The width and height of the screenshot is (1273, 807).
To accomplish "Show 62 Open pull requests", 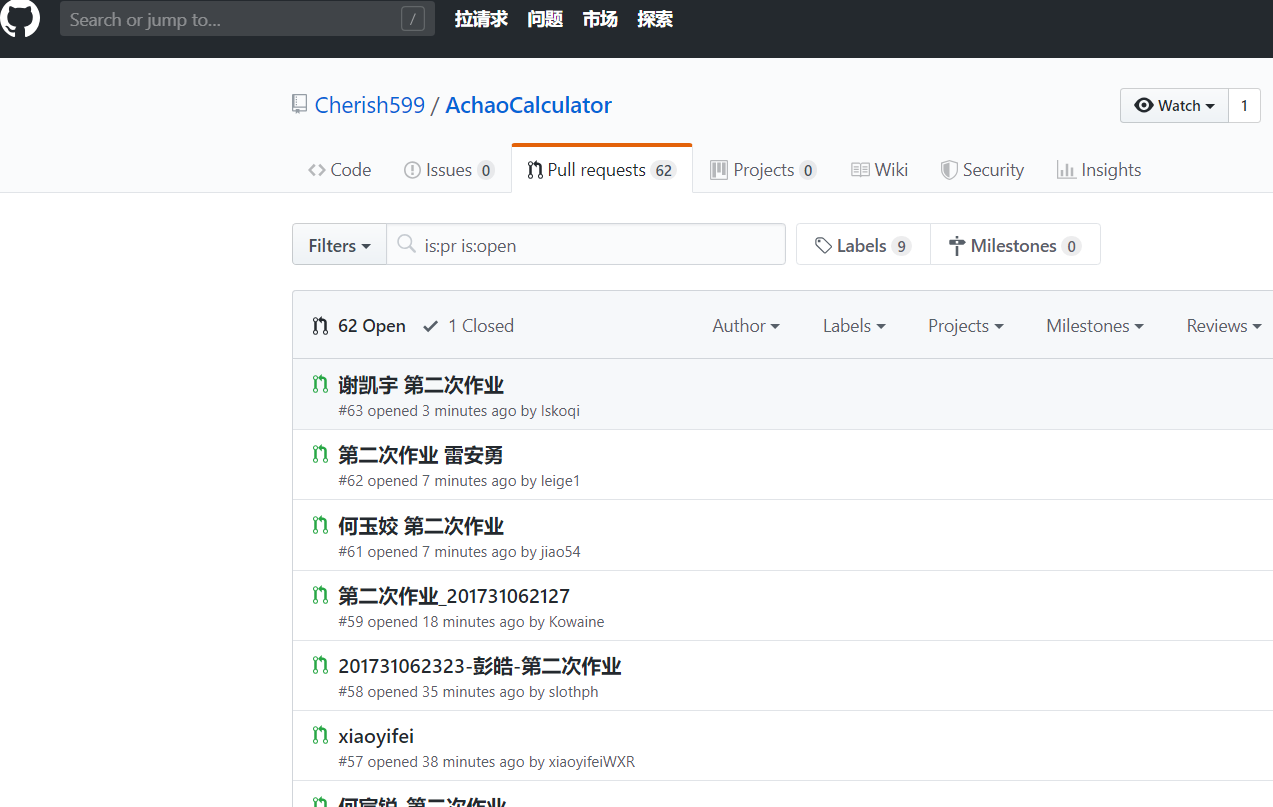I will coord(359,326).
